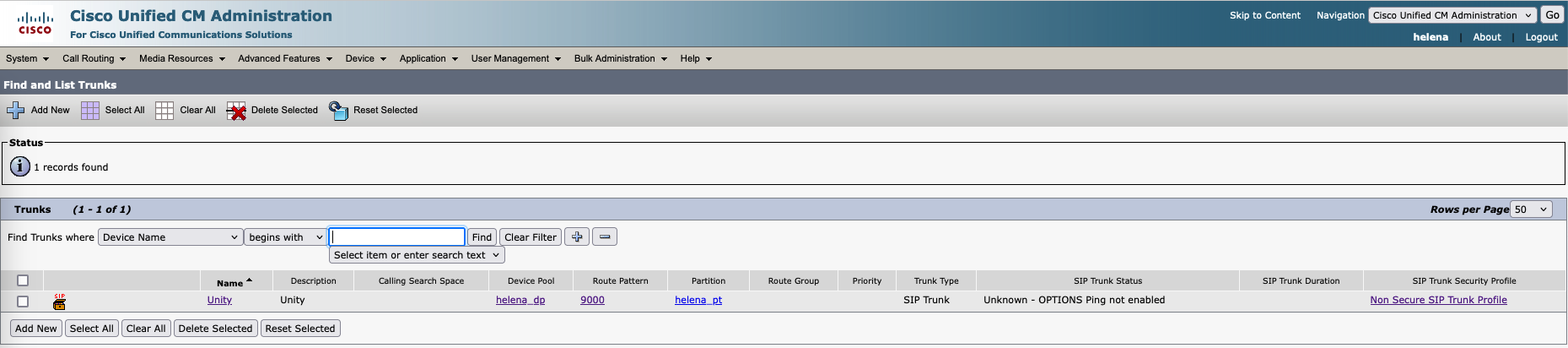Click the Select All grid icon
The image size is (1568, 348).
[90, 111]
